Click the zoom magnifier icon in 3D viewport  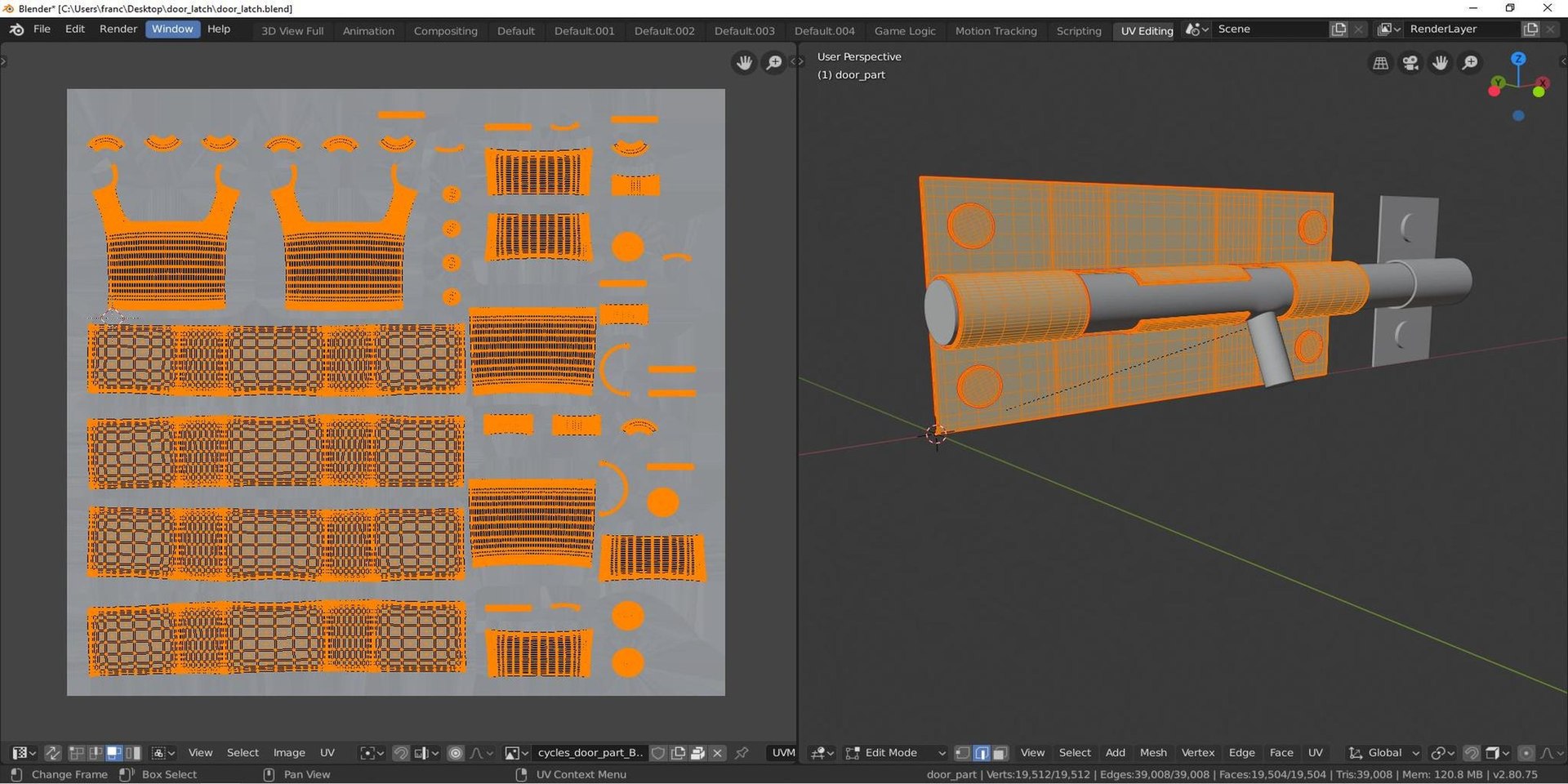[x=1470, y=63]
